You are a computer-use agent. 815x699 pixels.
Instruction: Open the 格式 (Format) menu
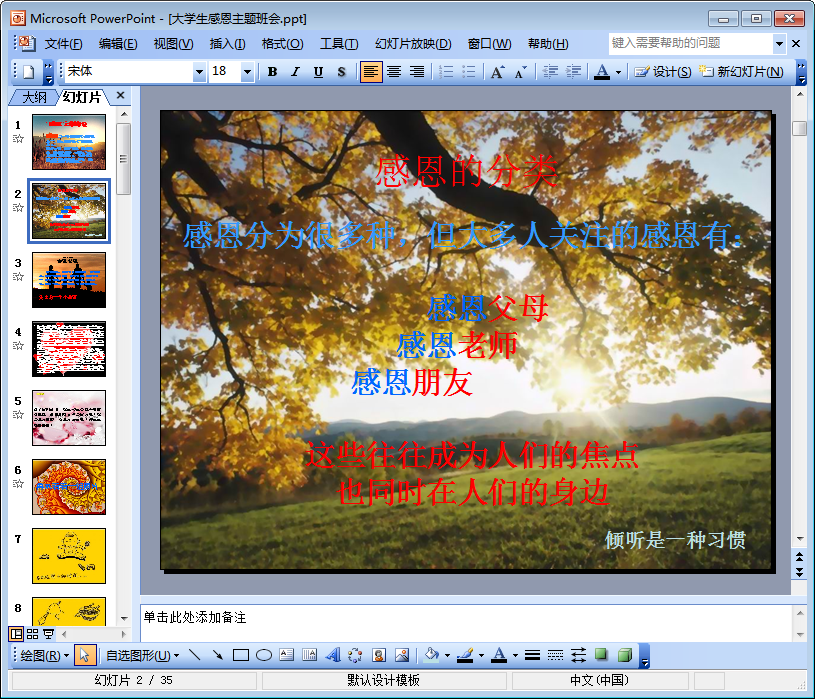[x=282, y=44]
